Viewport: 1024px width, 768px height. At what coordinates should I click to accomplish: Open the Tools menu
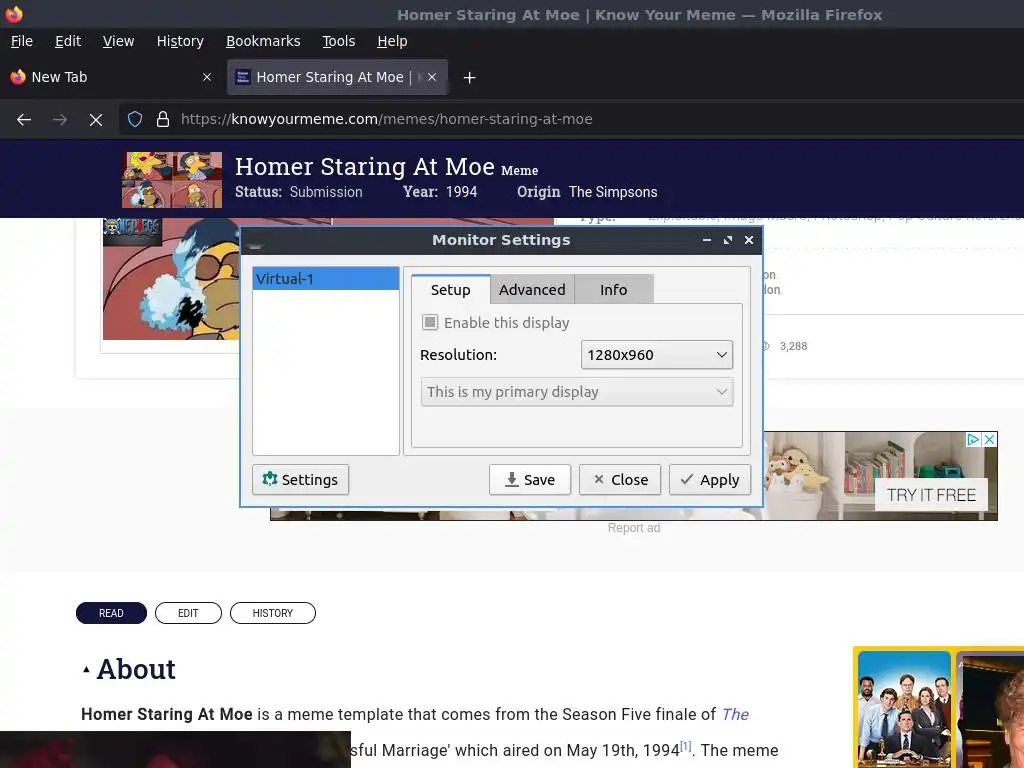pyautogui.click(x=338, y=41)
